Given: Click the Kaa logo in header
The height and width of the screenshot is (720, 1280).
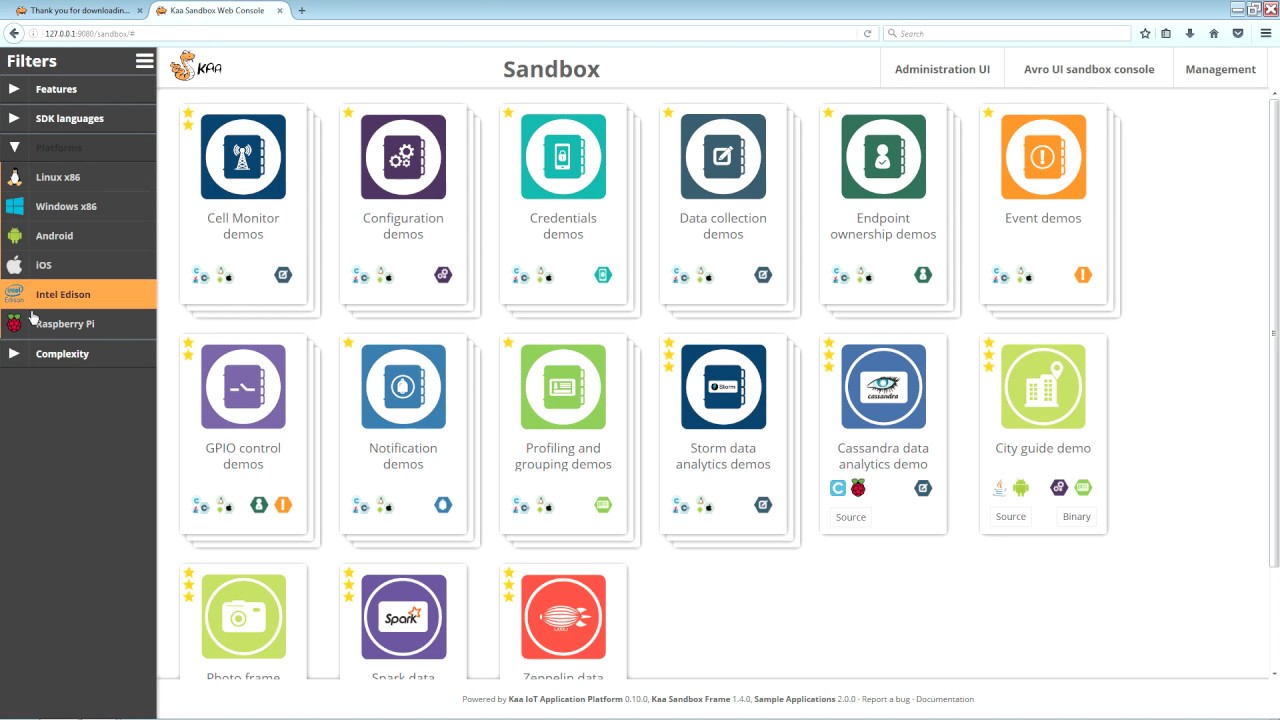Looking at the screenshot, I should [x=196, y=68].
